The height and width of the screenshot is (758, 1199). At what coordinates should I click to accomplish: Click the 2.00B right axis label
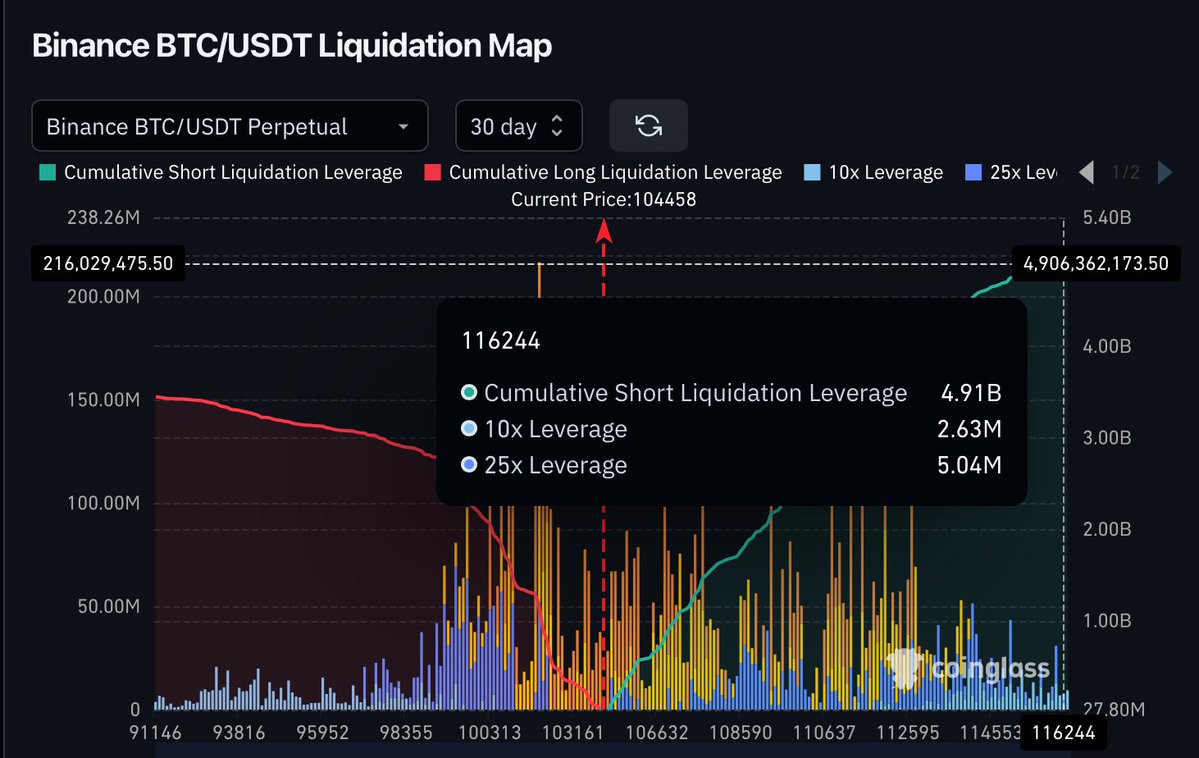pos(1106,529)
